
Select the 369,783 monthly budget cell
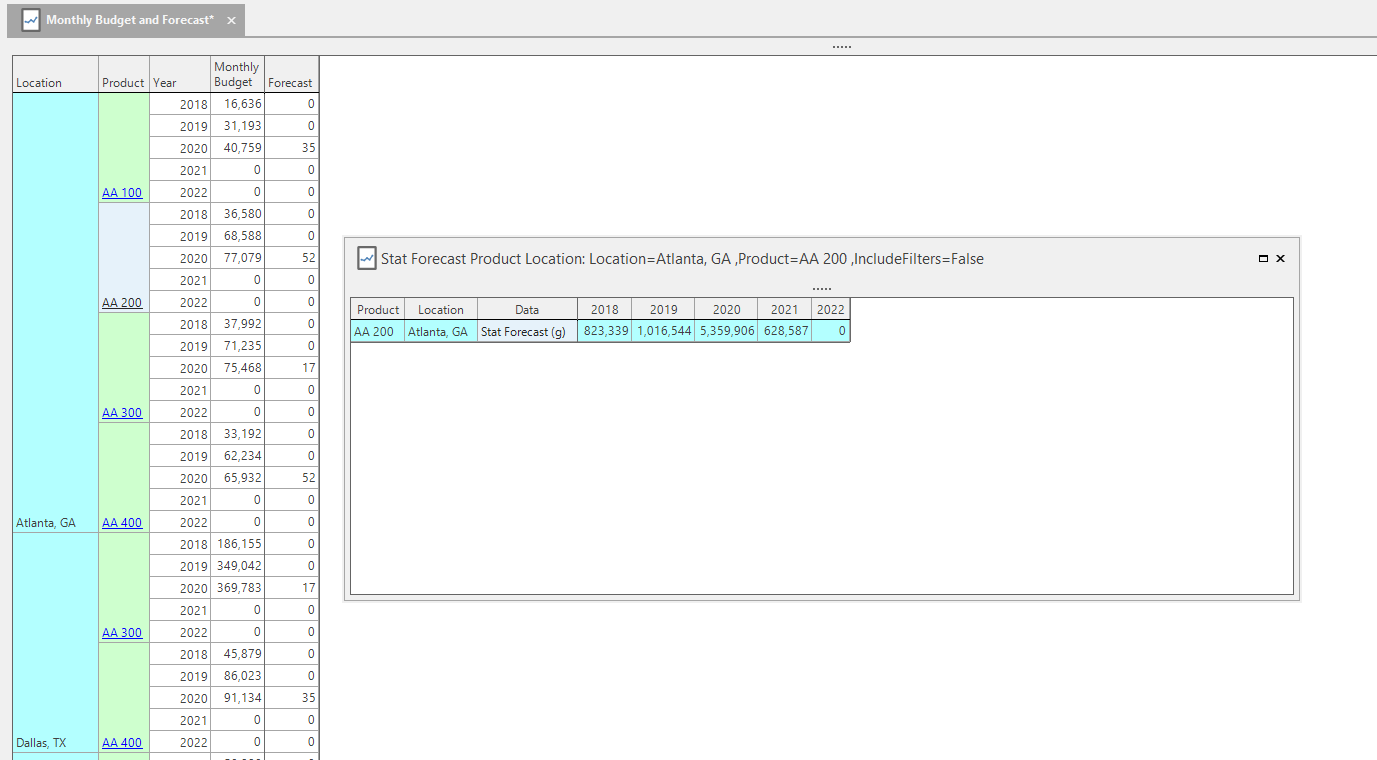[237, 588]
